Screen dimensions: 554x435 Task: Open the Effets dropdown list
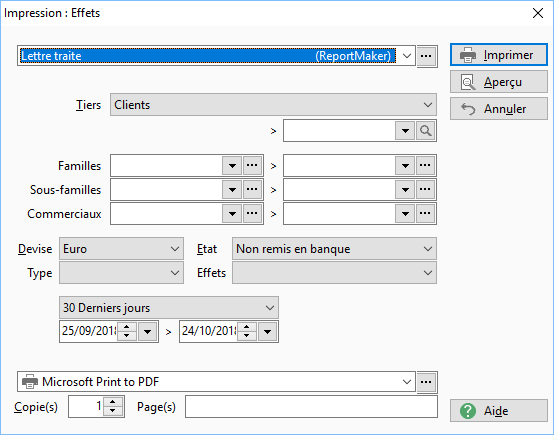coord(334,272)
